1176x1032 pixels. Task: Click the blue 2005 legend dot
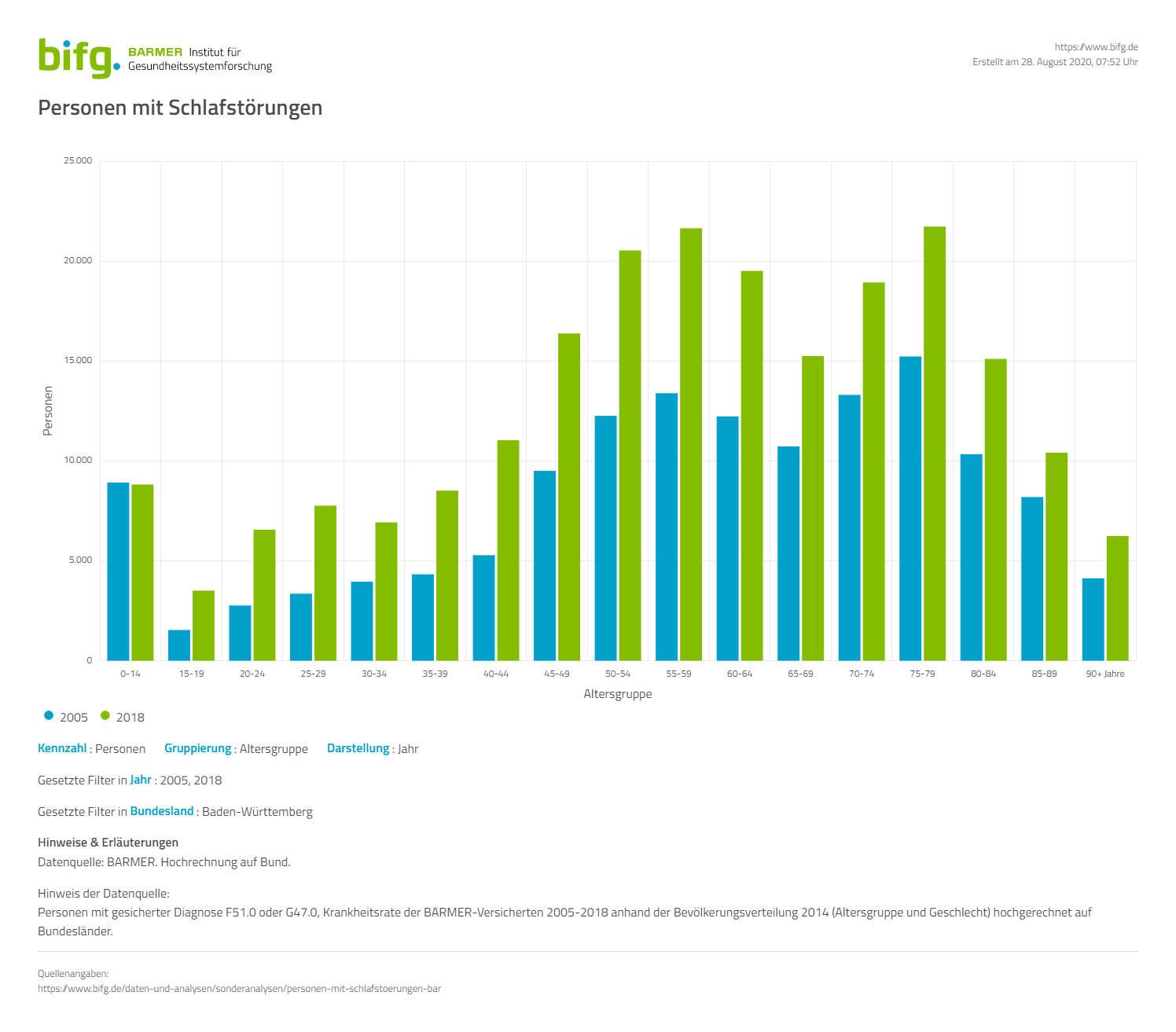pos(49,716)
